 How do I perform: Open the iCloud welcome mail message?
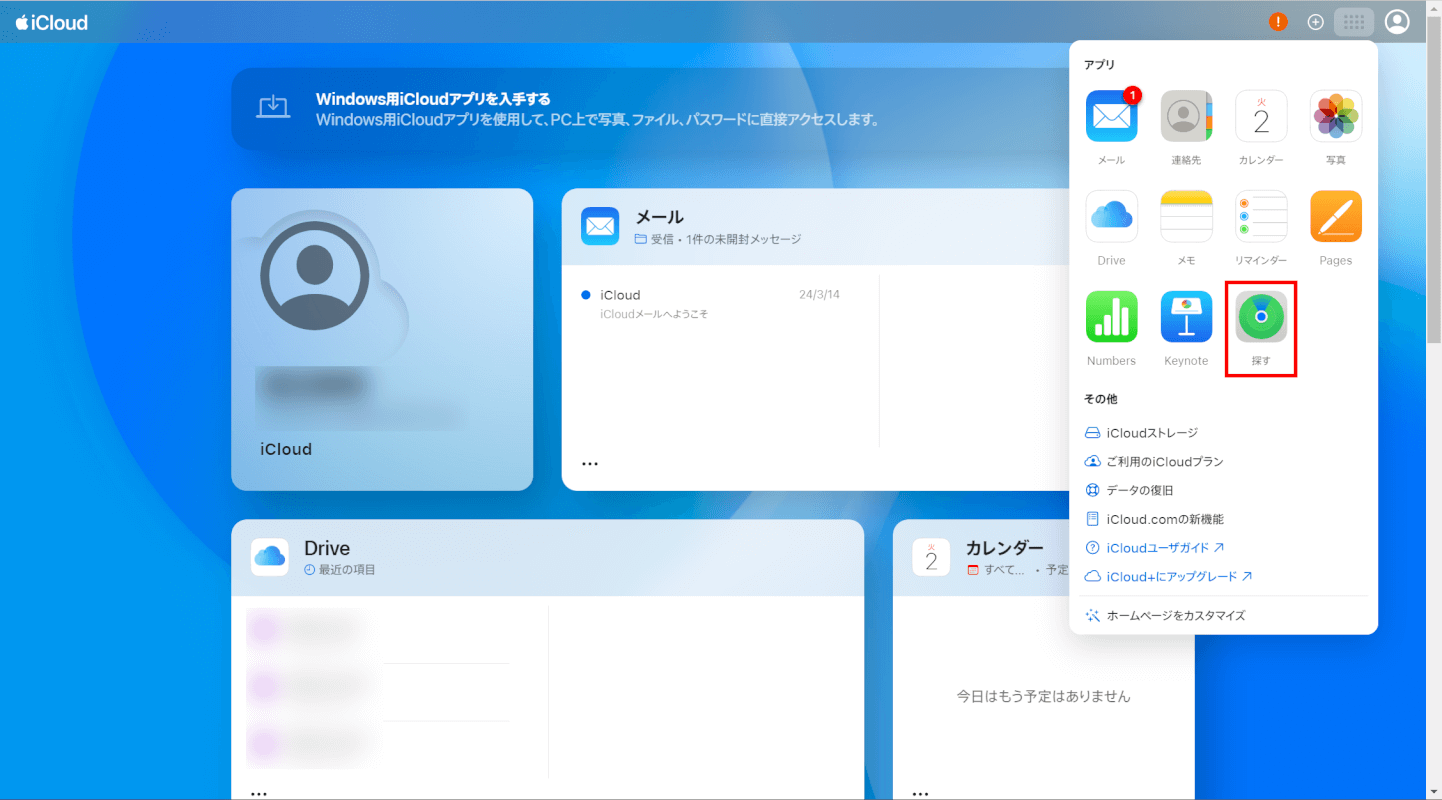710,304
